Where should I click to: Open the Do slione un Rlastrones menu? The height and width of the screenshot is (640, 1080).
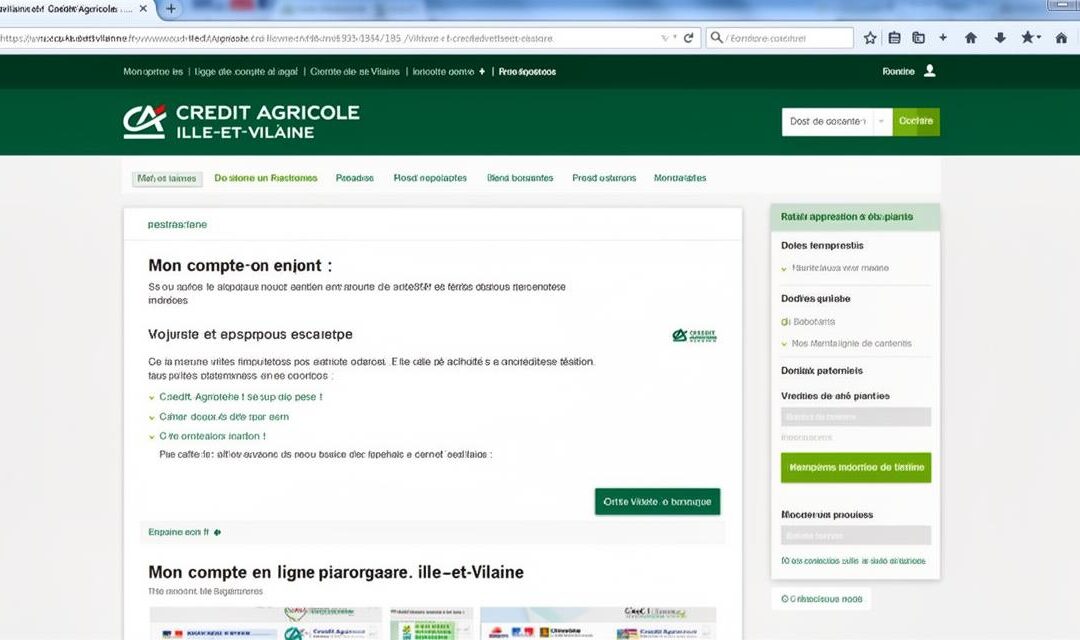click(266, 178)
